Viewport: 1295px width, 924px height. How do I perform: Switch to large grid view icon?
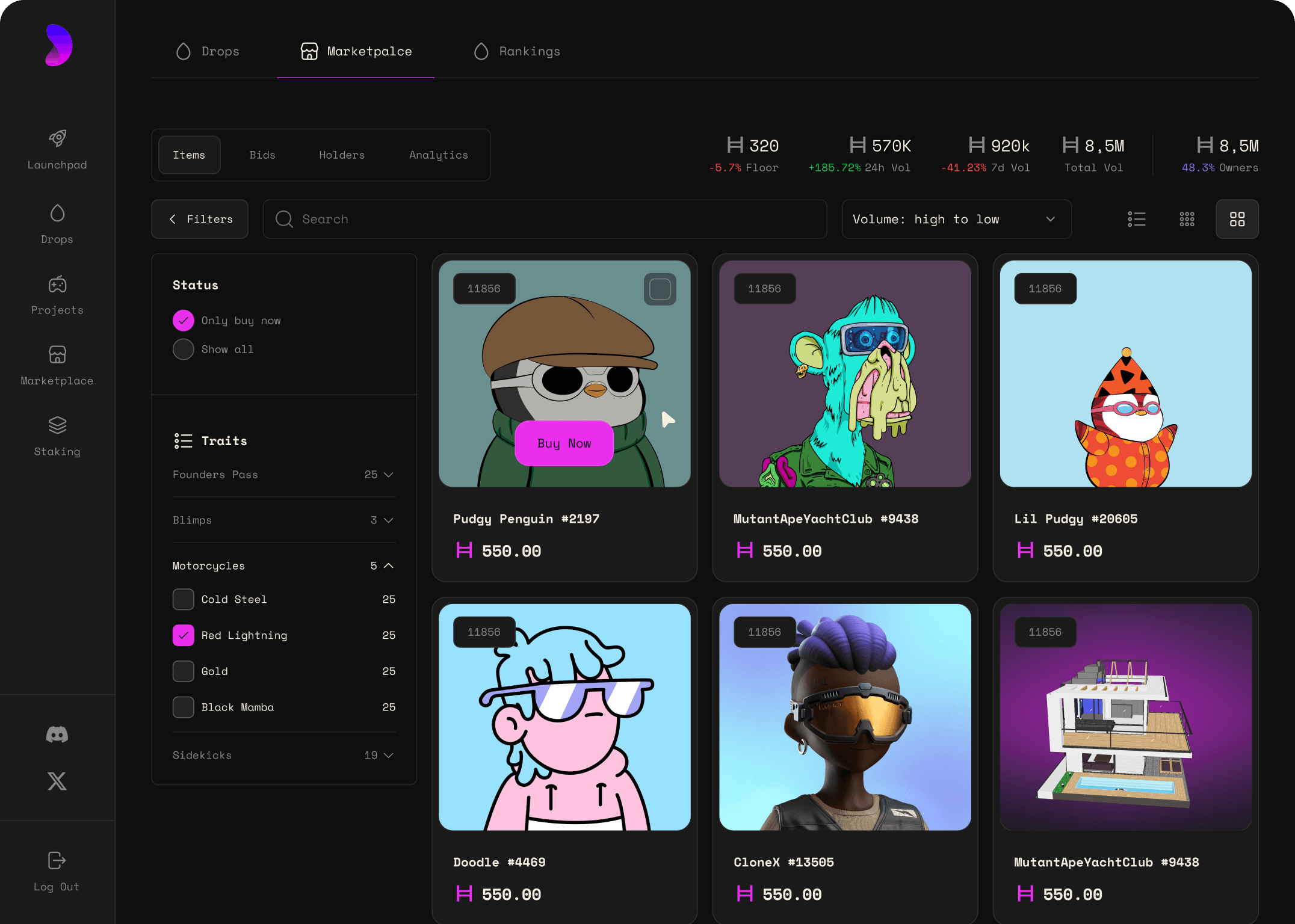(x=1237, y=219)
